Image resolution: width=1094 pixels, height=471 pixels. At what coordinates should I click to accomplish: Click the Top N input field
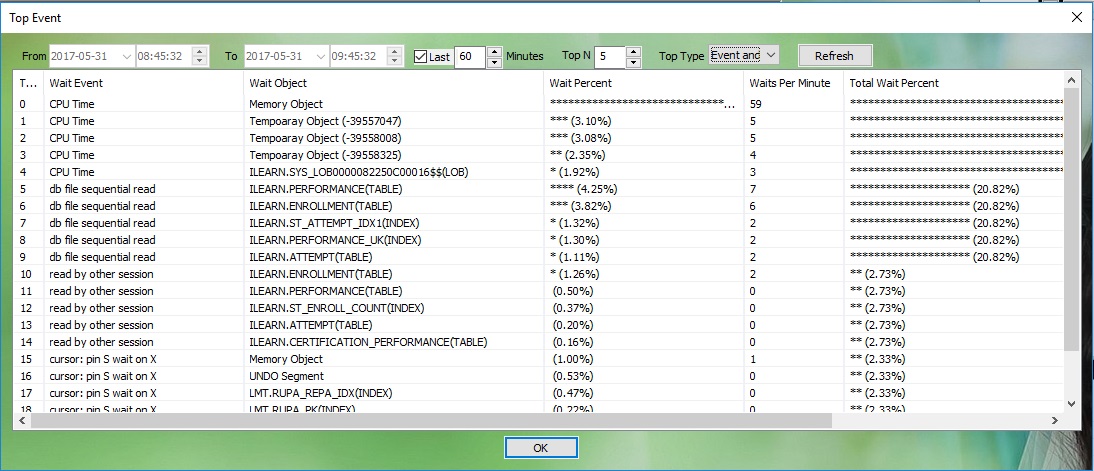click(609, 57)
